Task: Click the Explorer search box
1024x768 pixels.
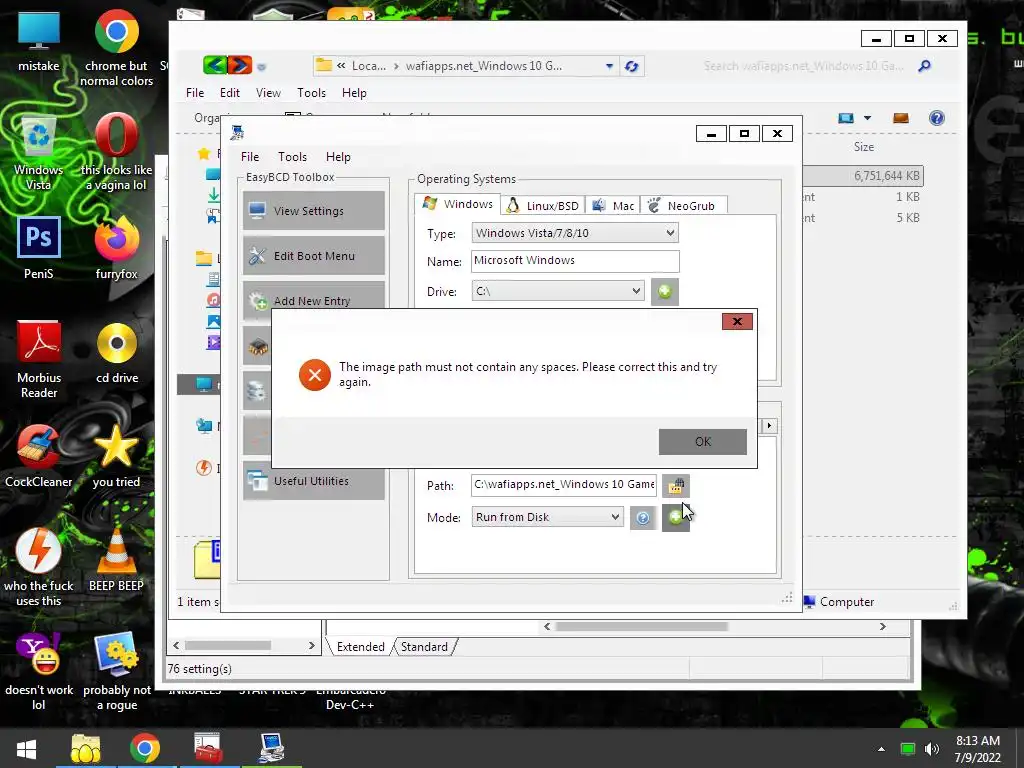Action: click(x=803, y=66)
